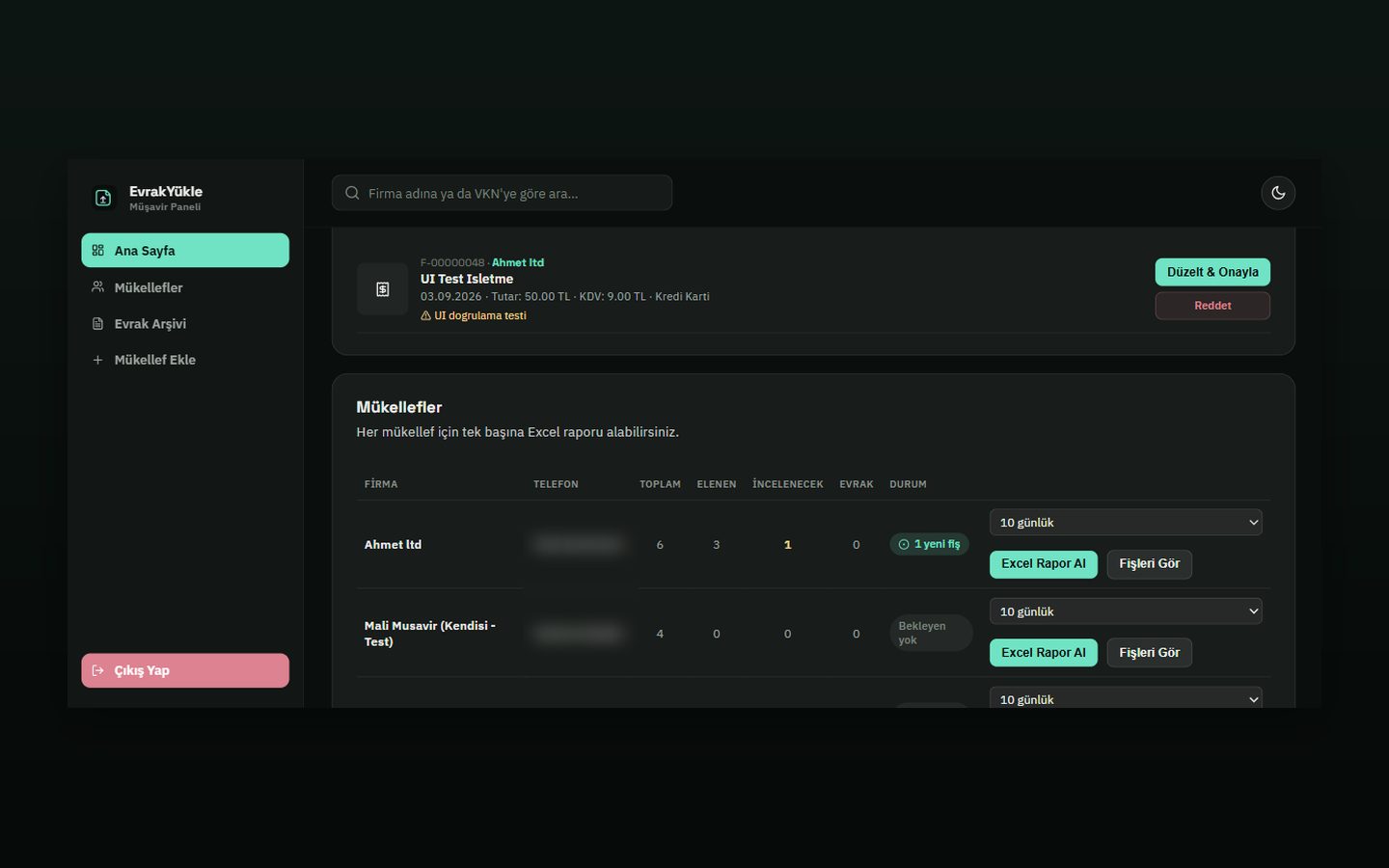
Task: Click Excel Rapor Al for Ahmet ltd
Action: (1044, 564)
